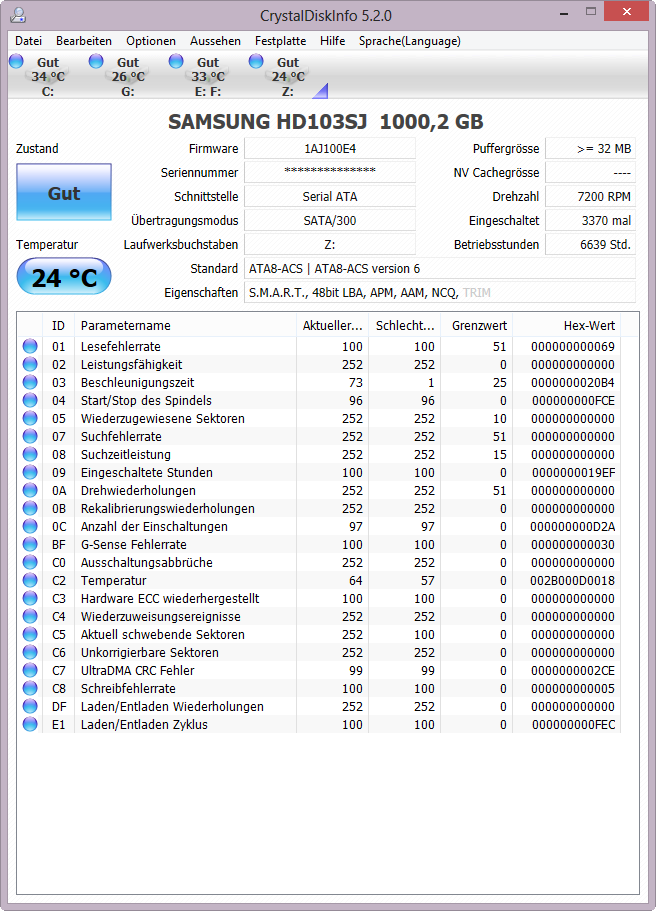Click the Betriebsstunden field 6639 Std.
The height and width of the screenshot is (911, 656).
tap(590, 245)
